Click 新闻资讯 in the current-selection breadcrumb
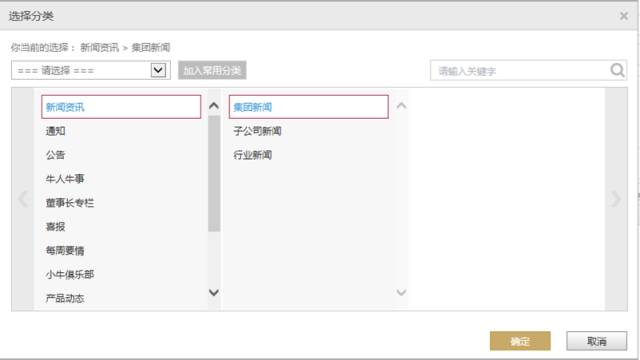 click(99, 47)
